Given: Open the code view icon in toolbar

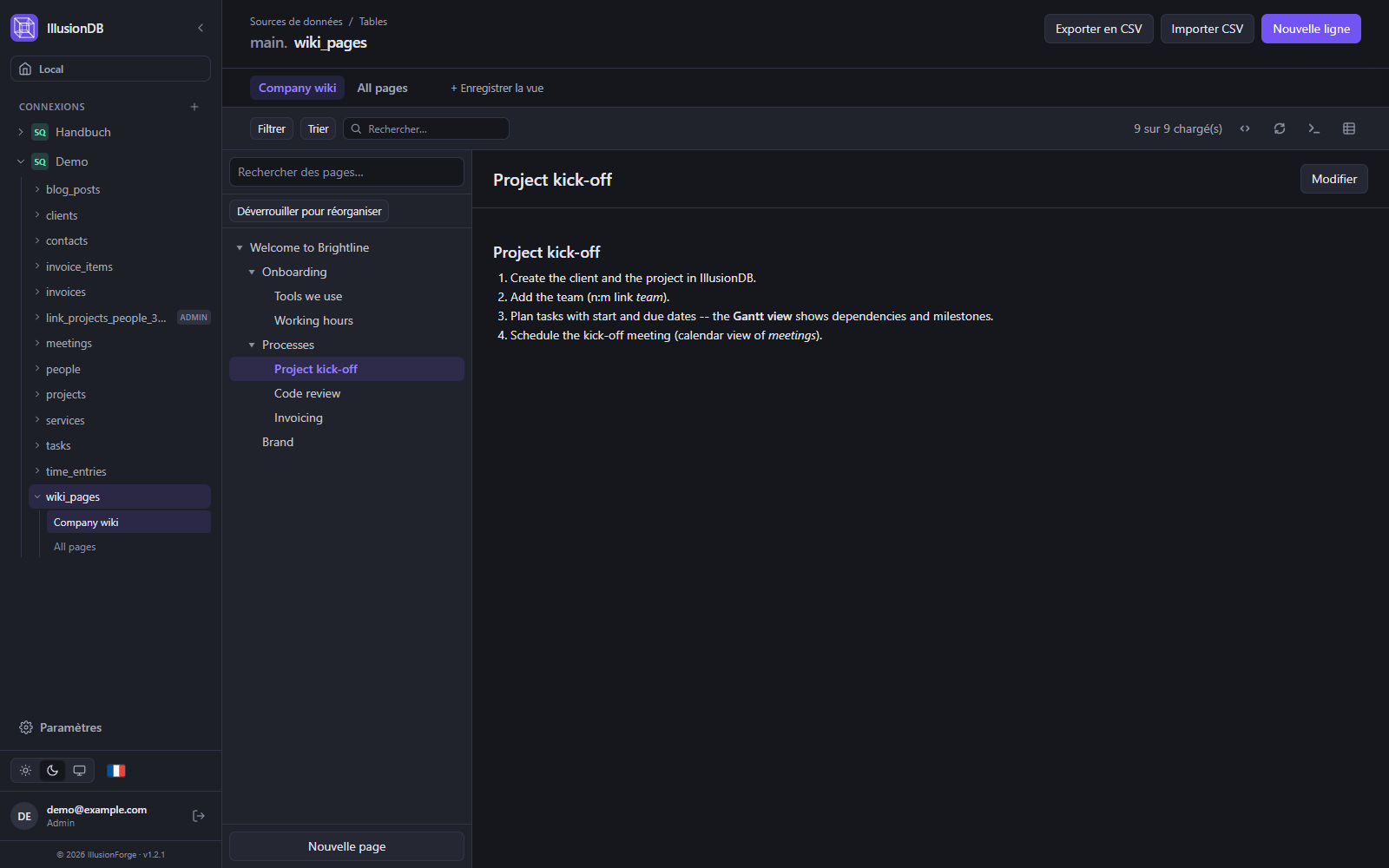Looking at the screenshot, I should pos(1245,128).
